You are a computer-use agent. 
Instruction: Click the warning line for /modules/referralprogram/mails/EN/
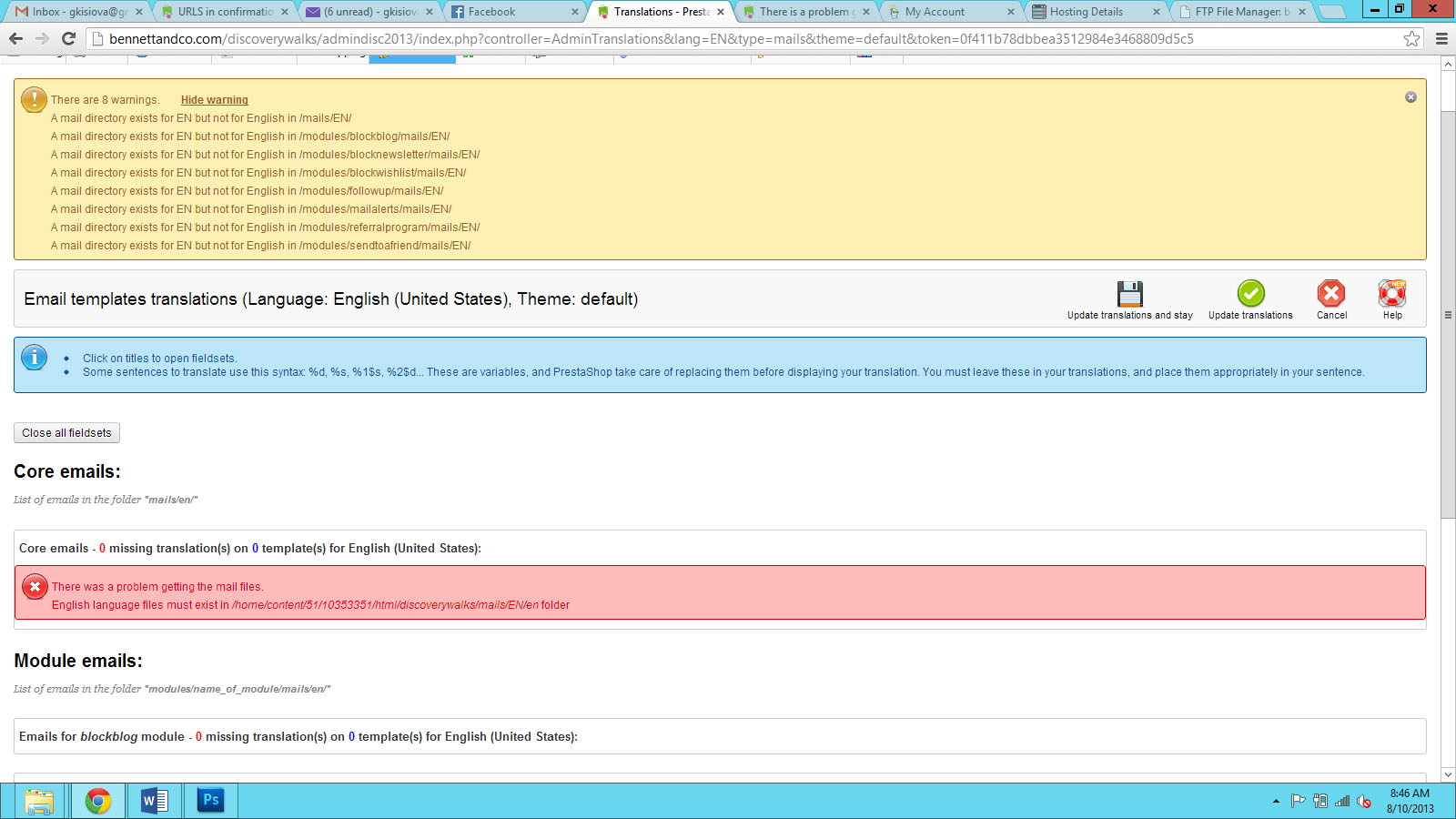click(266, 227)
